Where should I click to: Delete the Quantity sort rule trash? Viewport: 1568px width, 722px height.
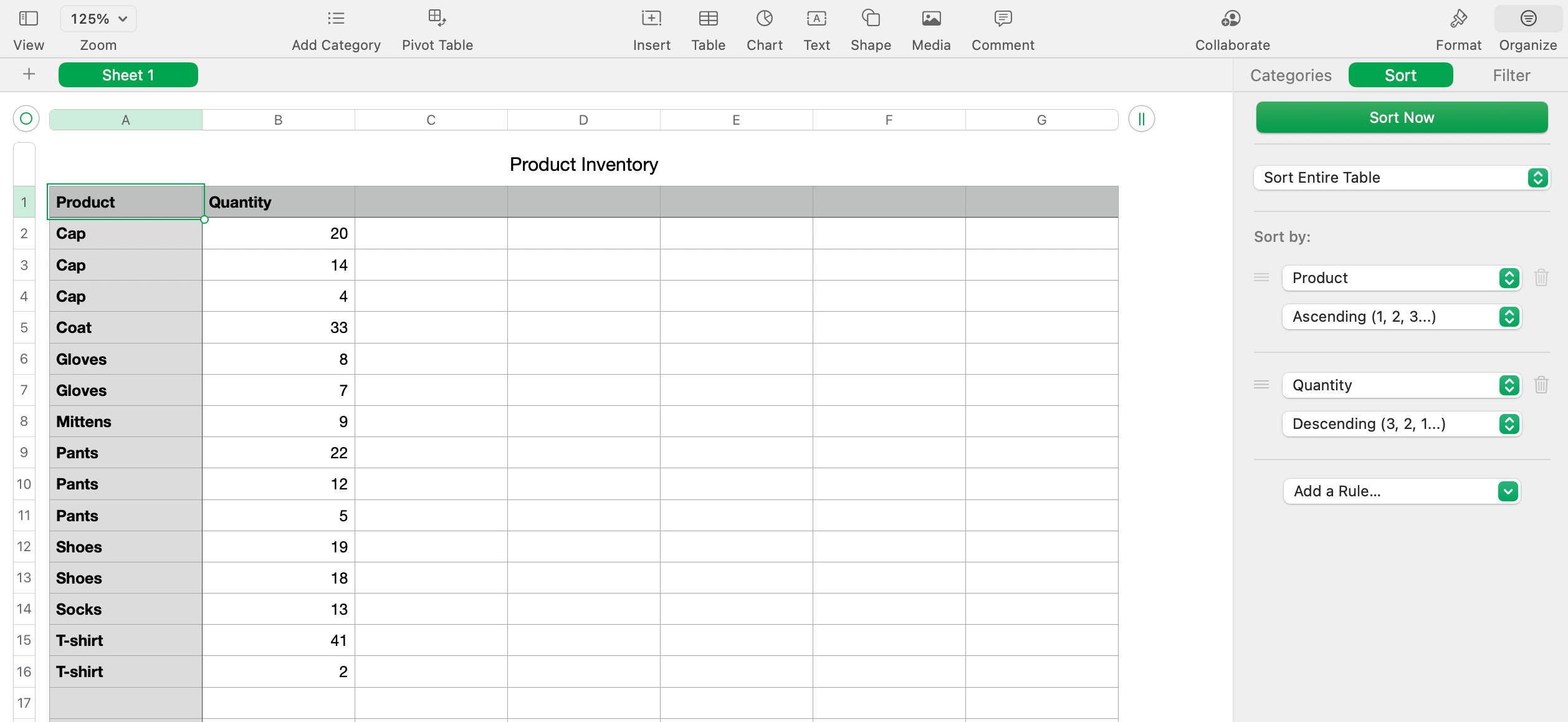pos(1541,385)
